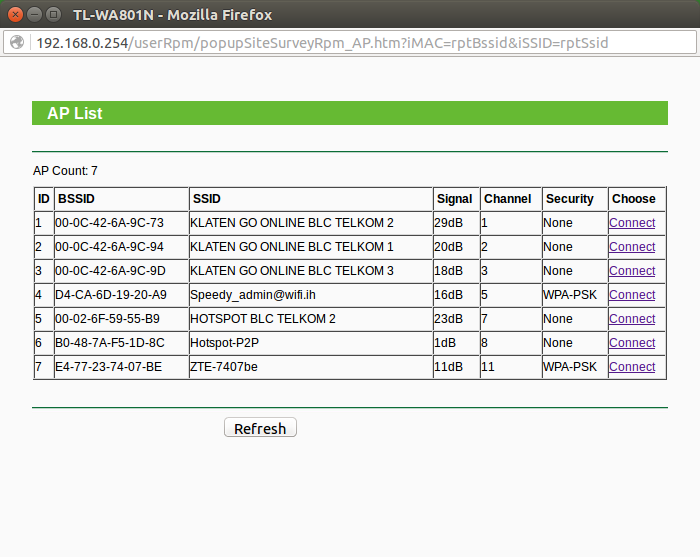Click WPA-PSK security for Speedy_admin@wifi.ih

[570, 295]
